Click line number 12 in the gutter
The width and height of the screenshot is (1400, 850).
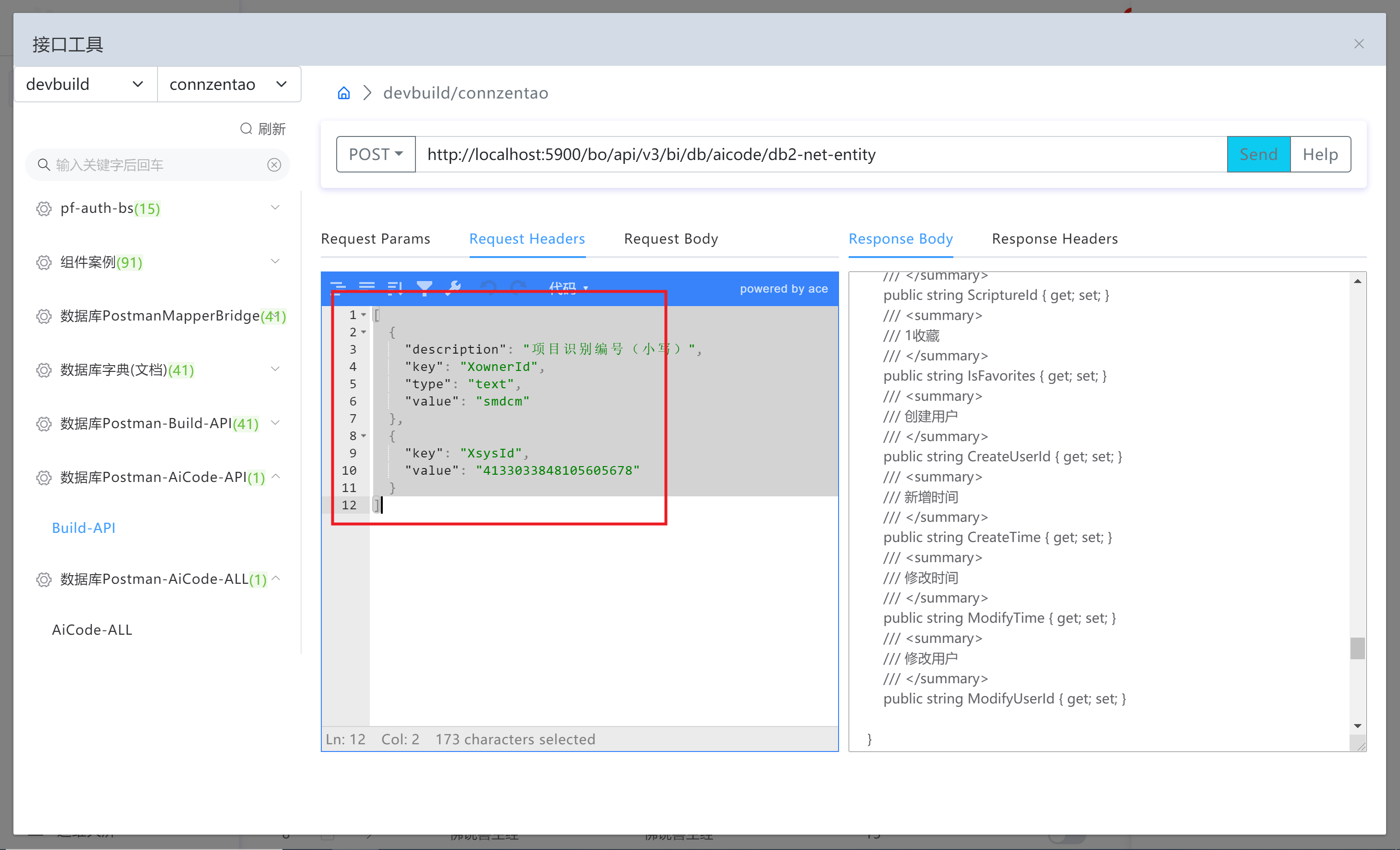[x=349, y=505]
